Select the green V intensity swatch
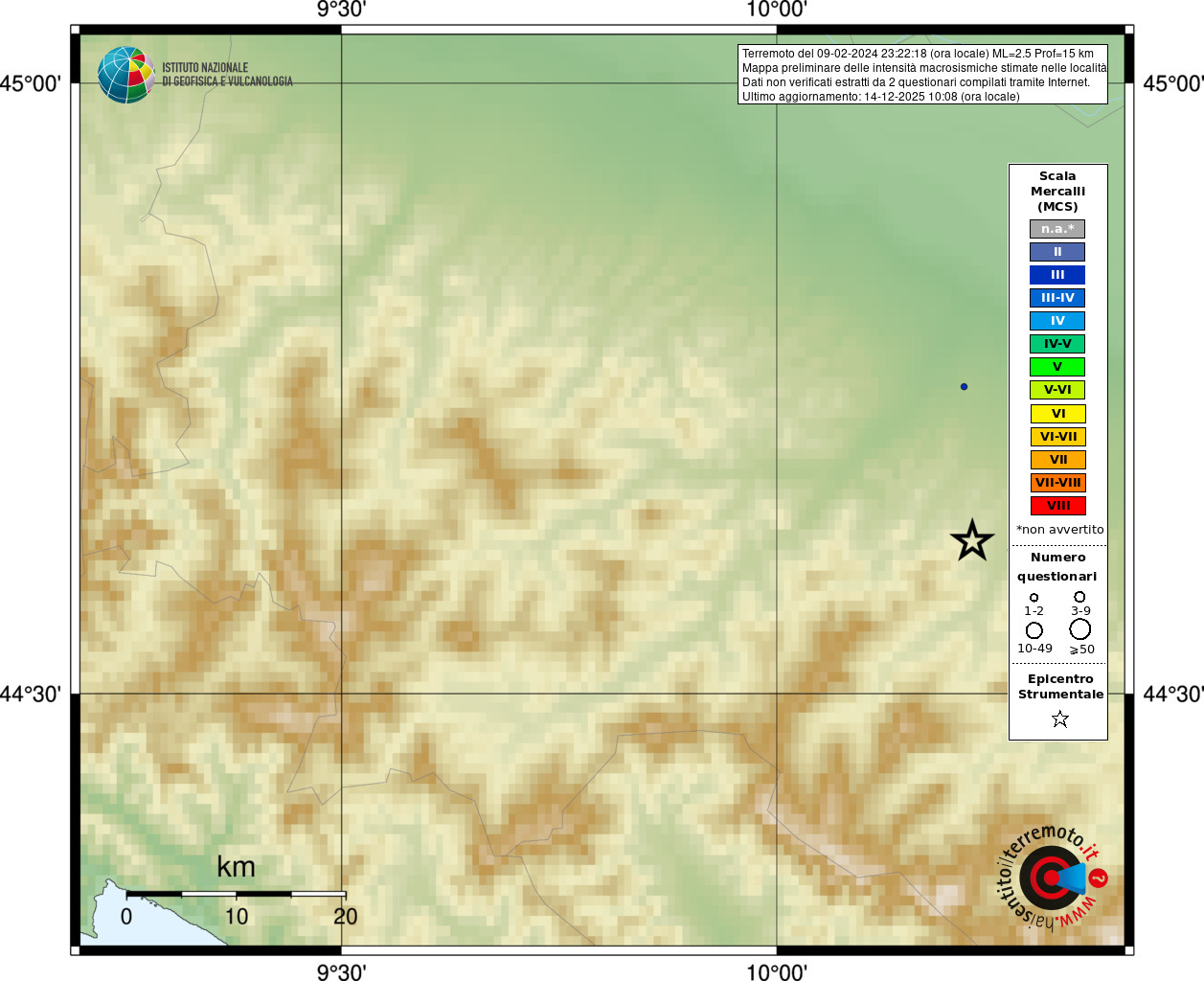This screenshot has width=1204, height=981. (1057, 367)
